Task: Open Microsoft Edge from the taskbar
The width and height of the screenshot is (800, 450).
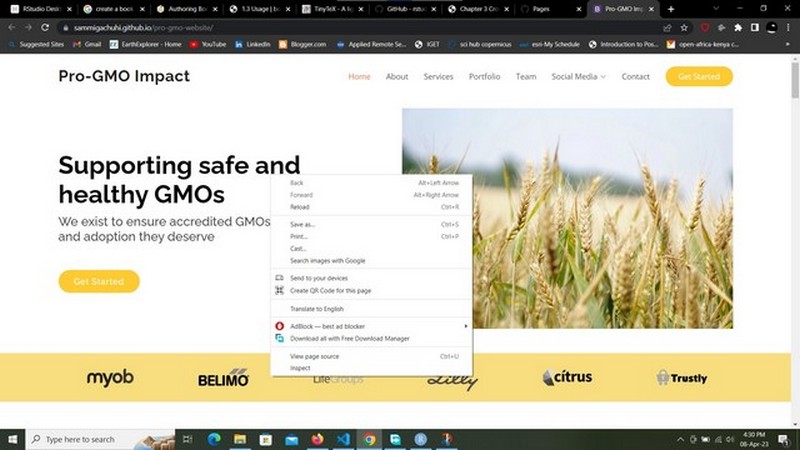Action: point(213,439)
